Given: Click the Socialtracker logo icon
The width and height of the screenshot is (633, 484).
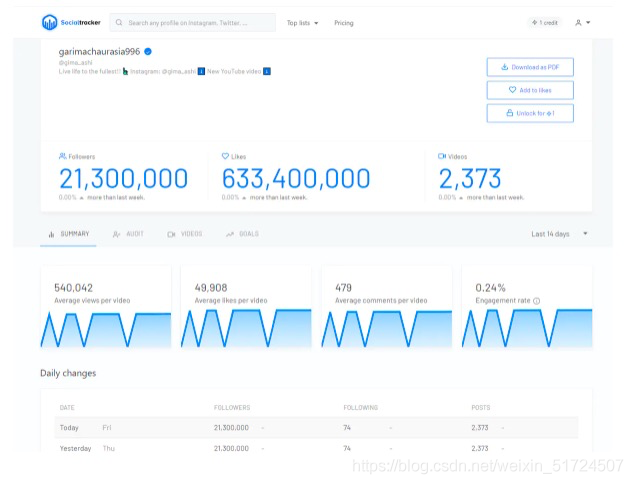Looking at the screenshot, I should 49,22.
